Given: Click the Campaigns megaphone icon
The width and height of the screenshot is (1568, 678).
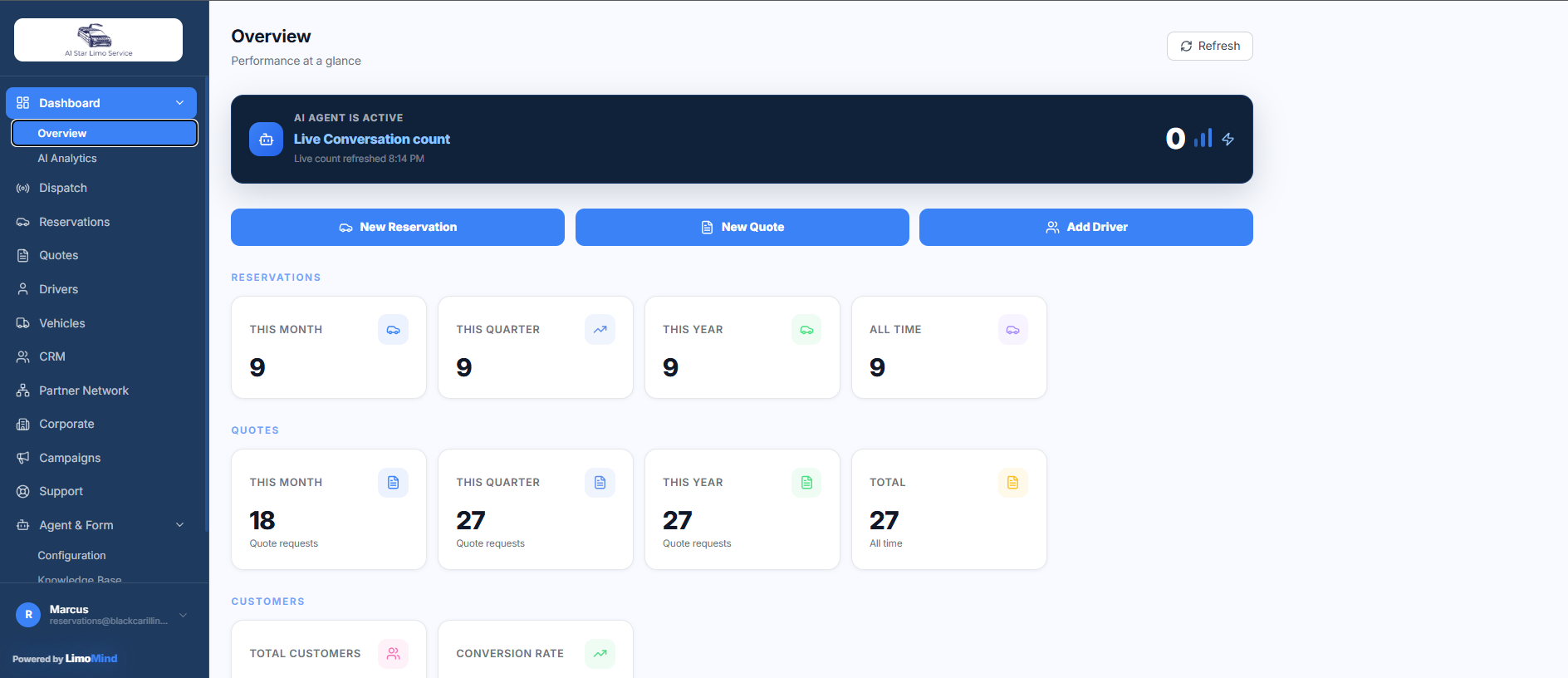Looking at the screenshot, I should (x=22, y=458).
